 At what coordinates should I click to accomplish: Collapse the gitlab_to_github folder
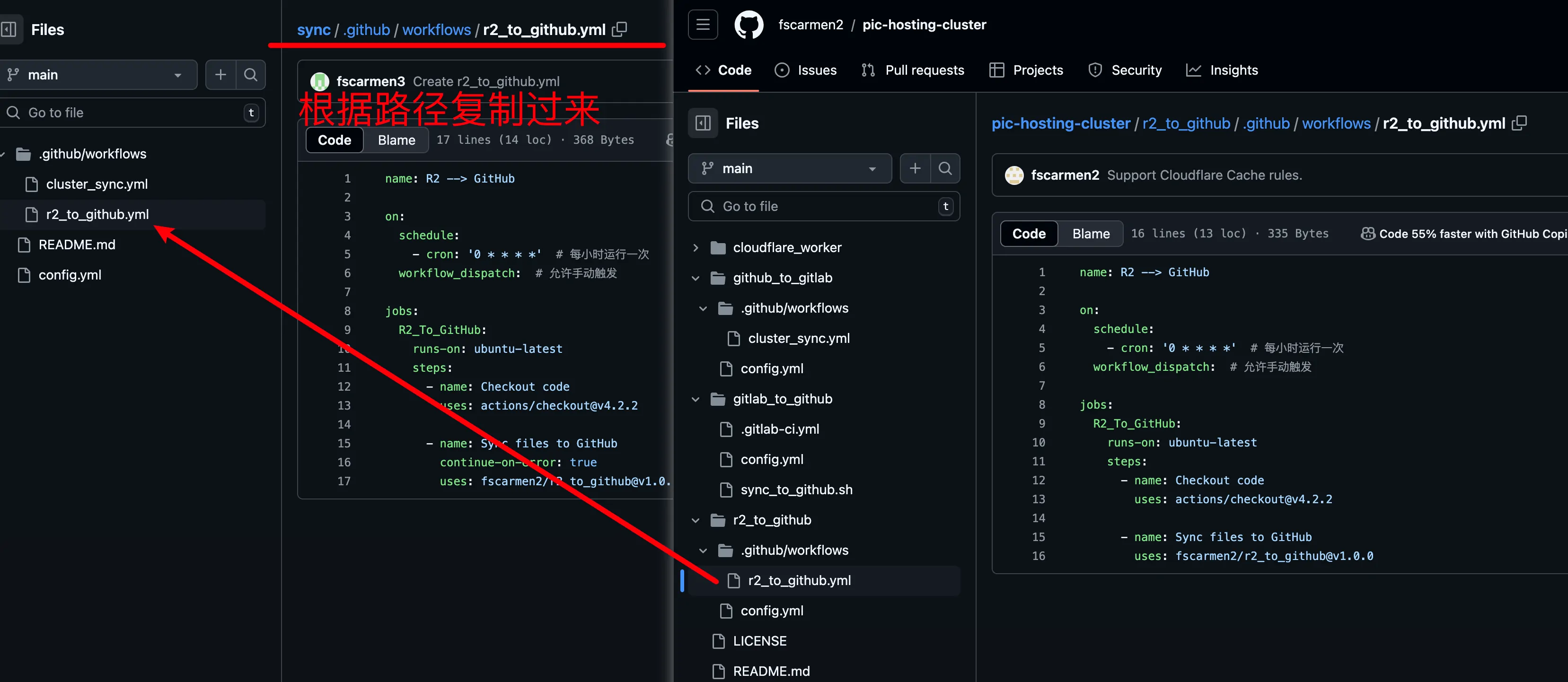[696, 399]
